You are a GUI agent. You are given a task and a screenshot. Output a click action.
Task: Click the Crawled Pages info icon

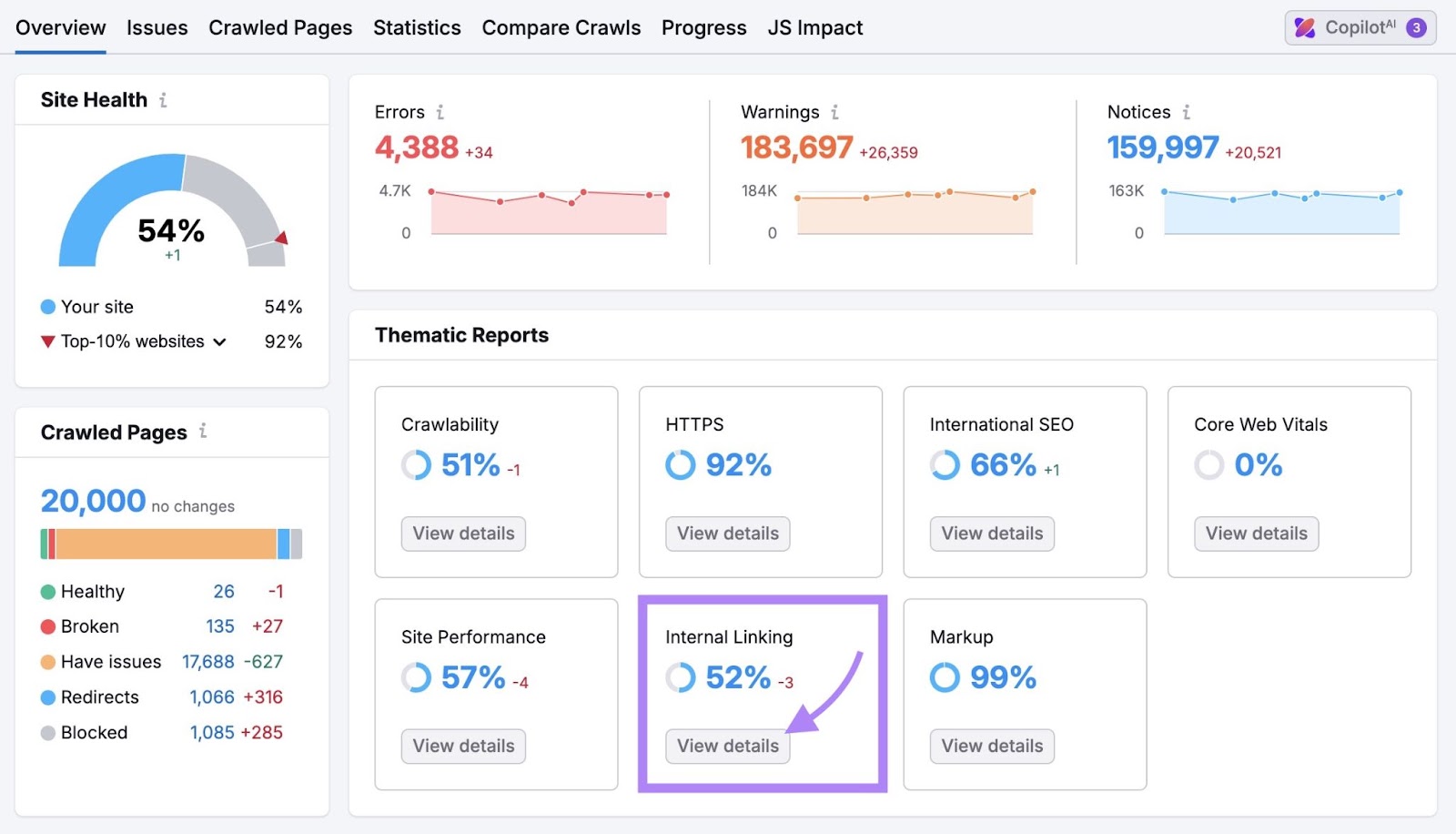point(204,432)
